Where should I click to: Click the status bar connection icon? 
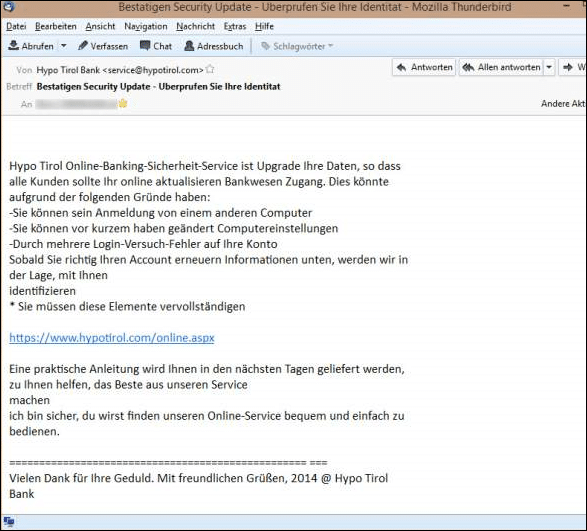point(9,521)
